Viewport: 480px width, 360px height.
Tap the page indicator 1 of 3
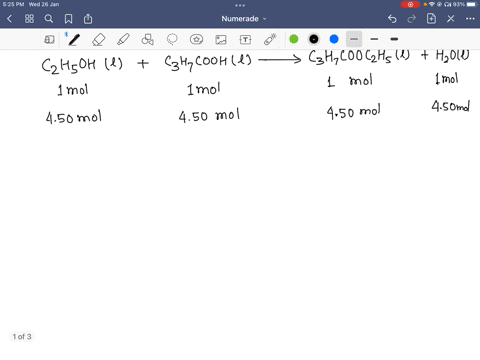pos(22,337)
